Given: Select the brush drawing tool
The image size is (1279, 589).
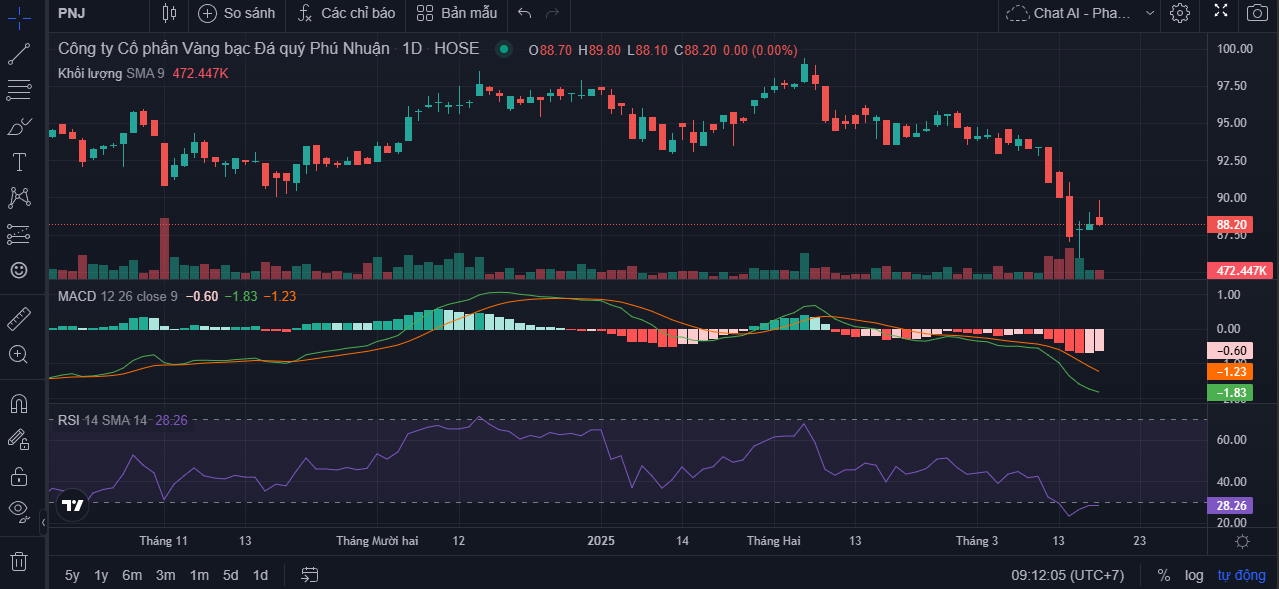Looking at the screenshot, I should [18, 126].
